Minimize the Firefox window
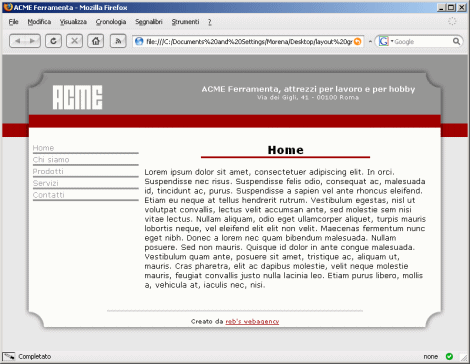 pos(441,7)
